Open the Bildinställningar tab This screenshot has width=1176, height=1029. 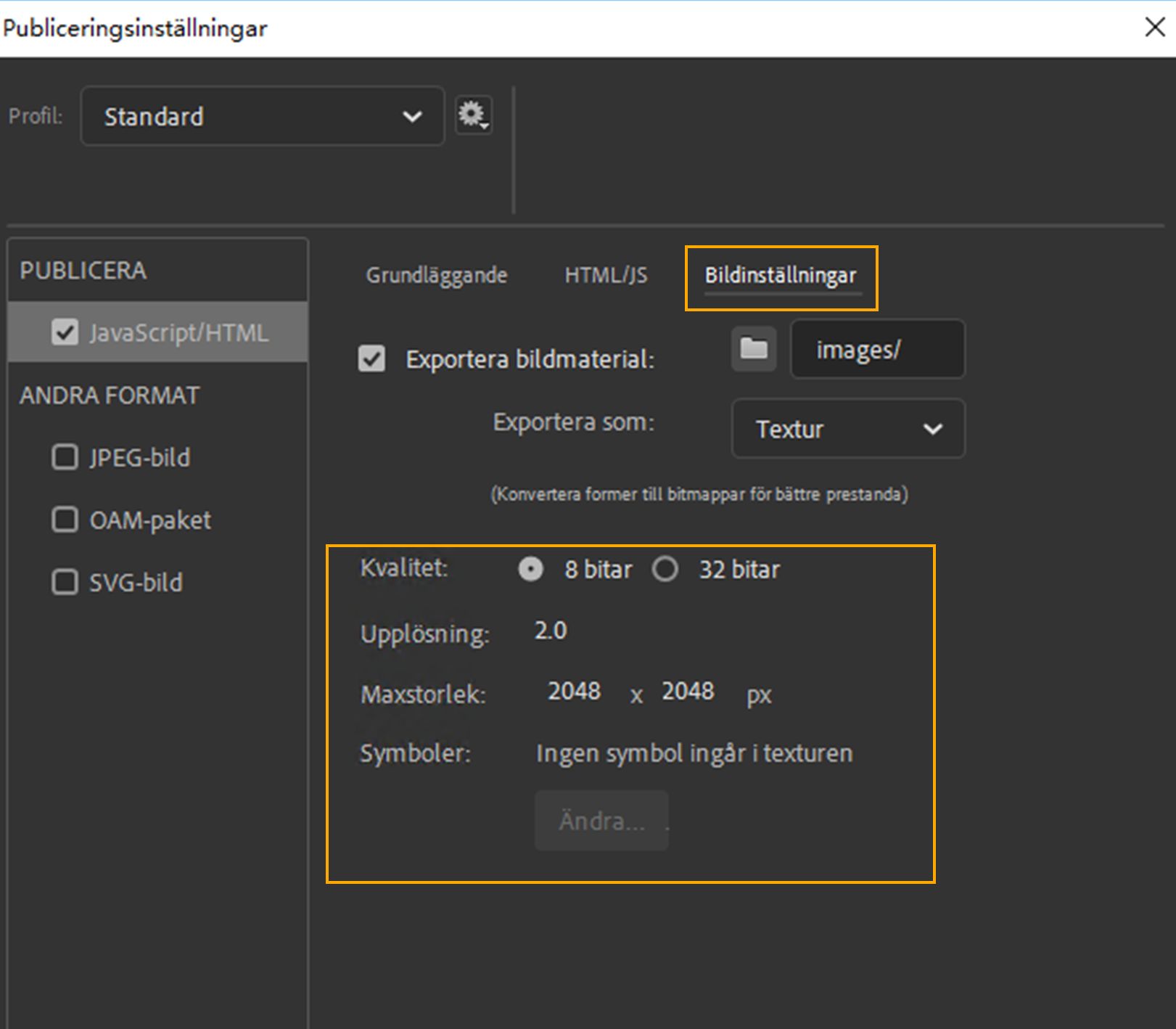780,276
